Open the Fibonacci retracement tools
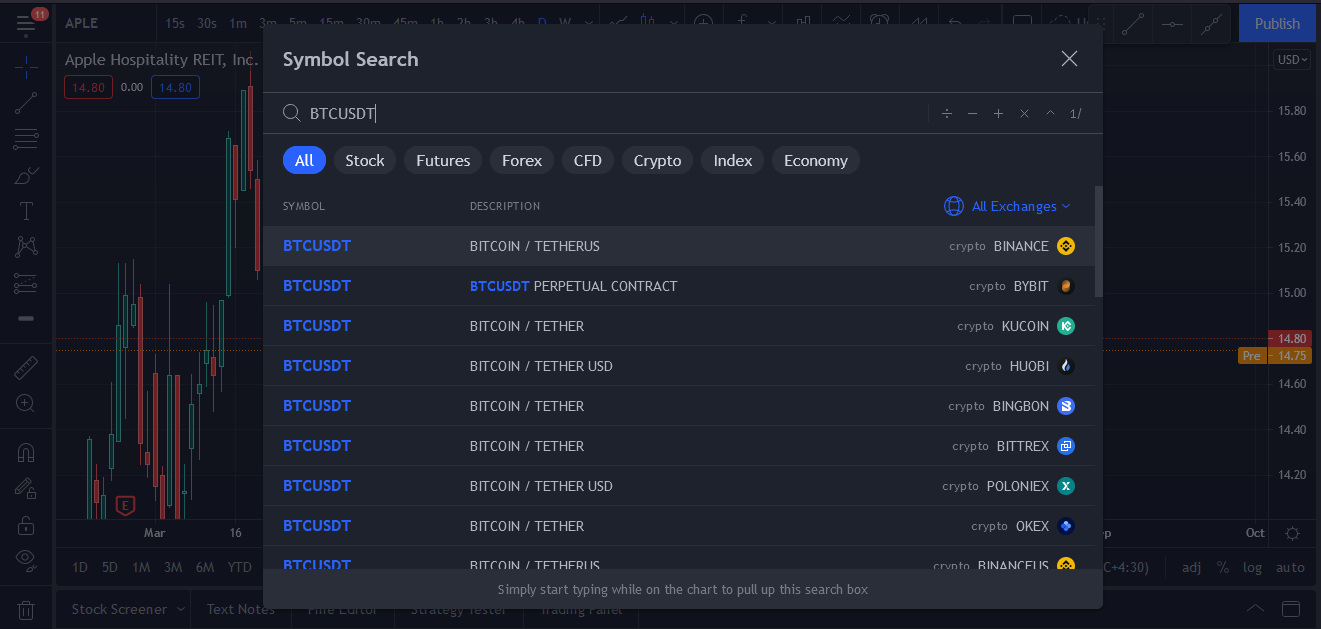This screenshot has width=1321, height=629. coord(26,138)
